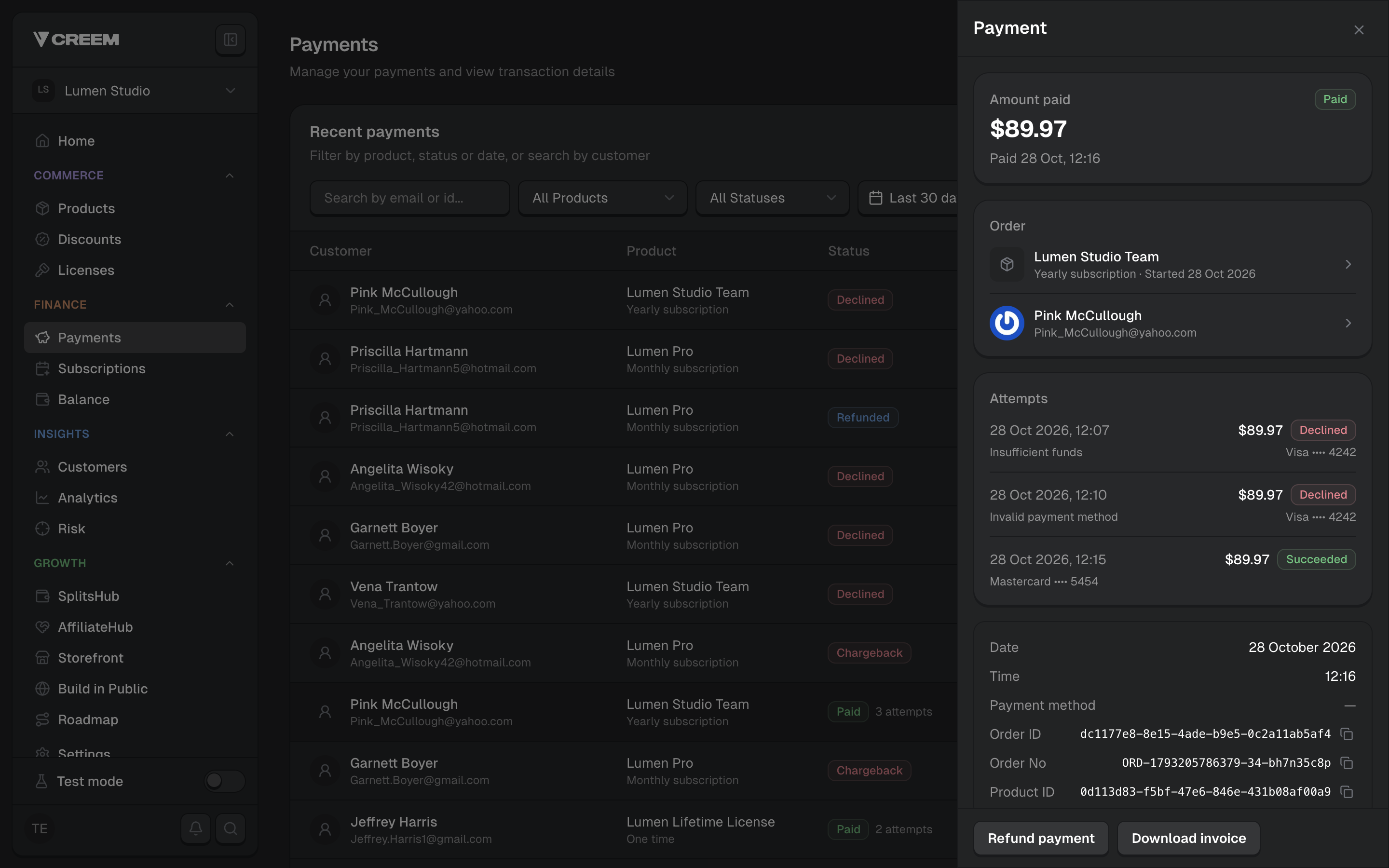Open the Subscriptions page
The height and width of the screenshot is (868, 1389).
click(135, 368)
